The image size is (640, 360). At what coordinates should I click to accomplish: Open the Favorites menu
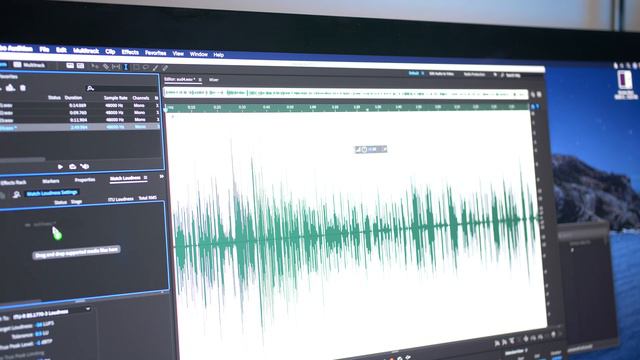pyautogui.click(x=156, y=53)
